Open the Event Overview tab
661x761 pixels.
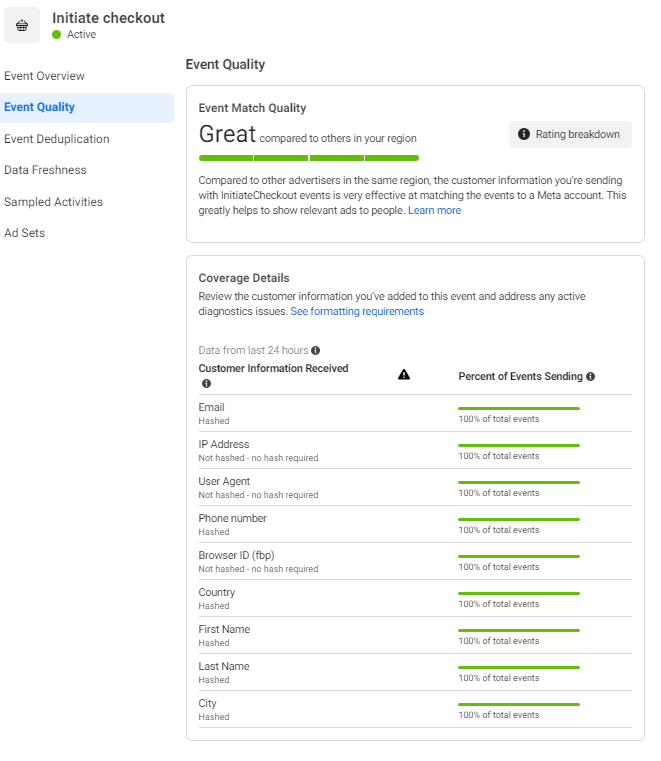(x=45, y=76)
